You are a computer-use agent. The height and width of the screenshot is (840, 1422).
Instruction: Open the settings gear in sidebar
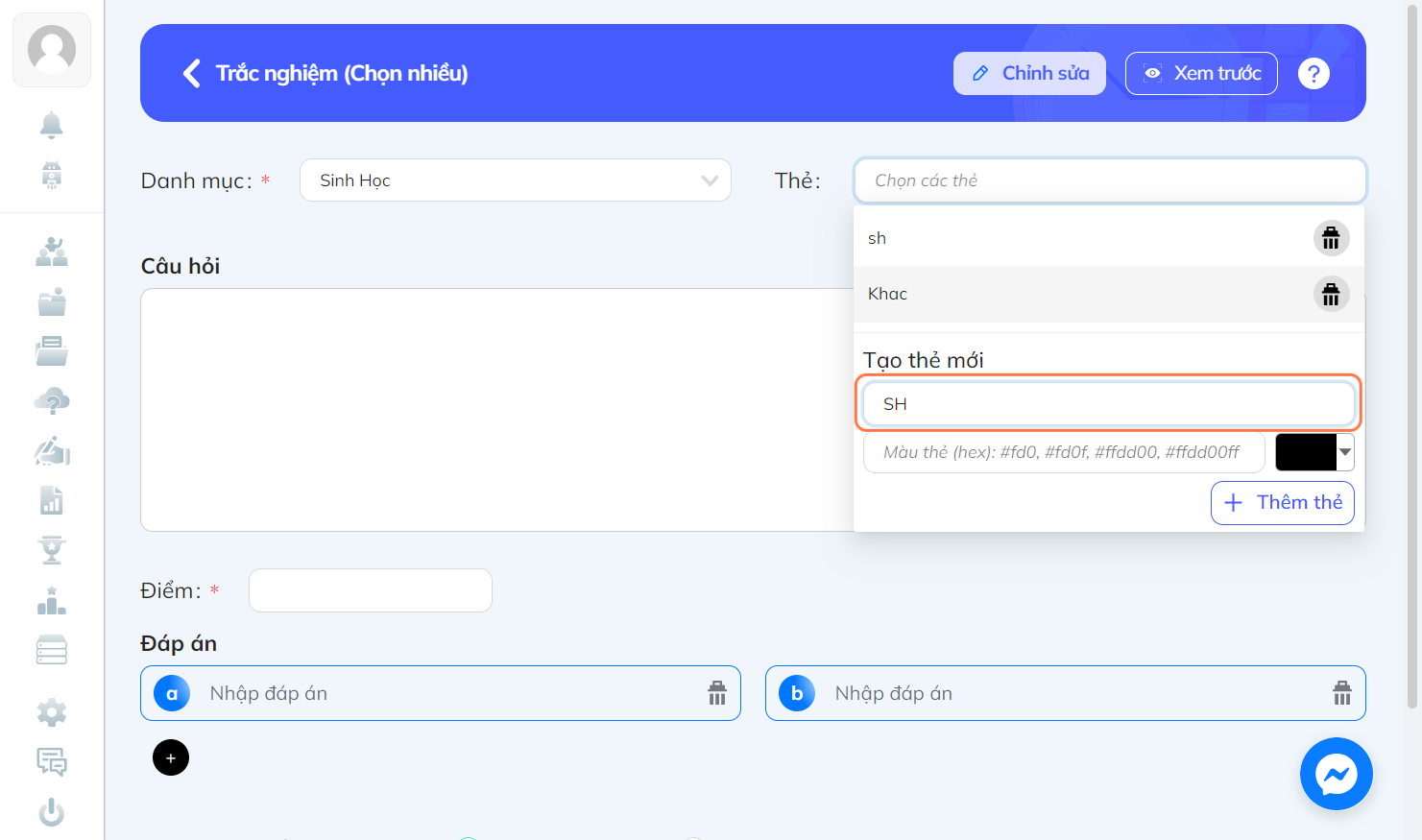52,712
